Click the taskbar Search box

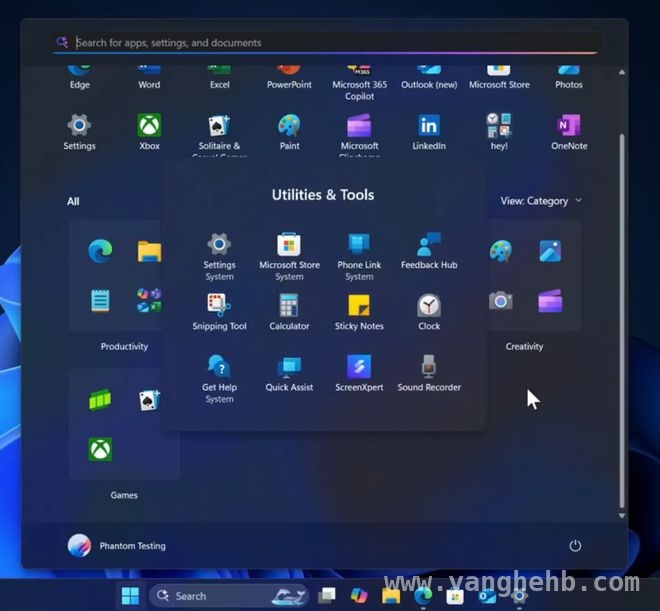[229, 595]
